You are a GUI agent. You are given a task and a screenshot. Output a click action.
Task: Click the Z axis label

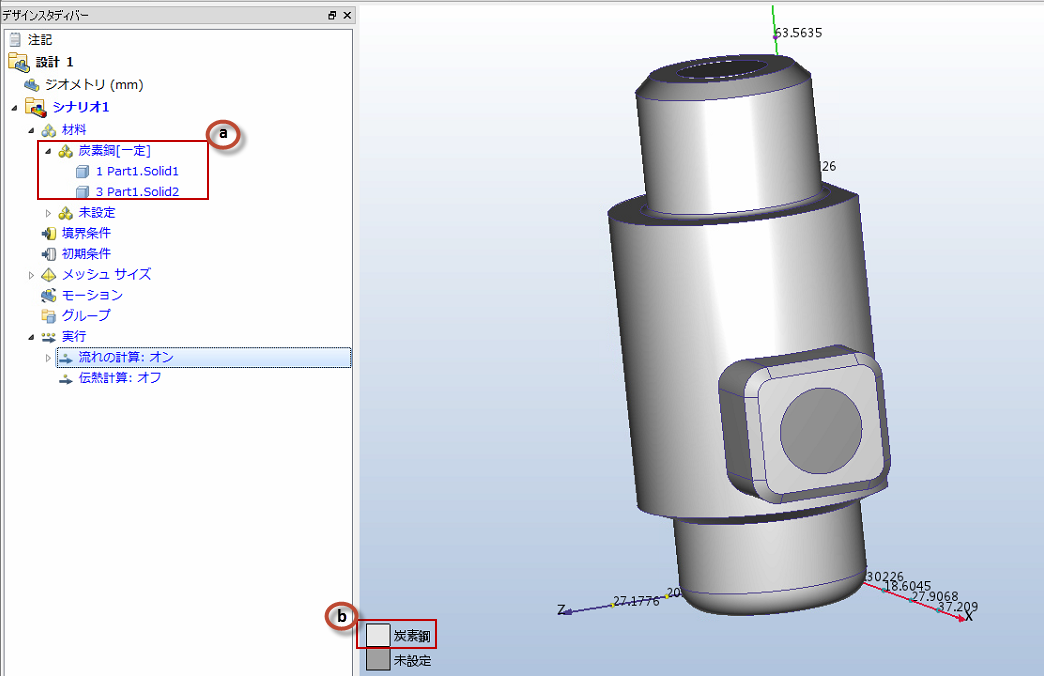(x=561, y=610)
